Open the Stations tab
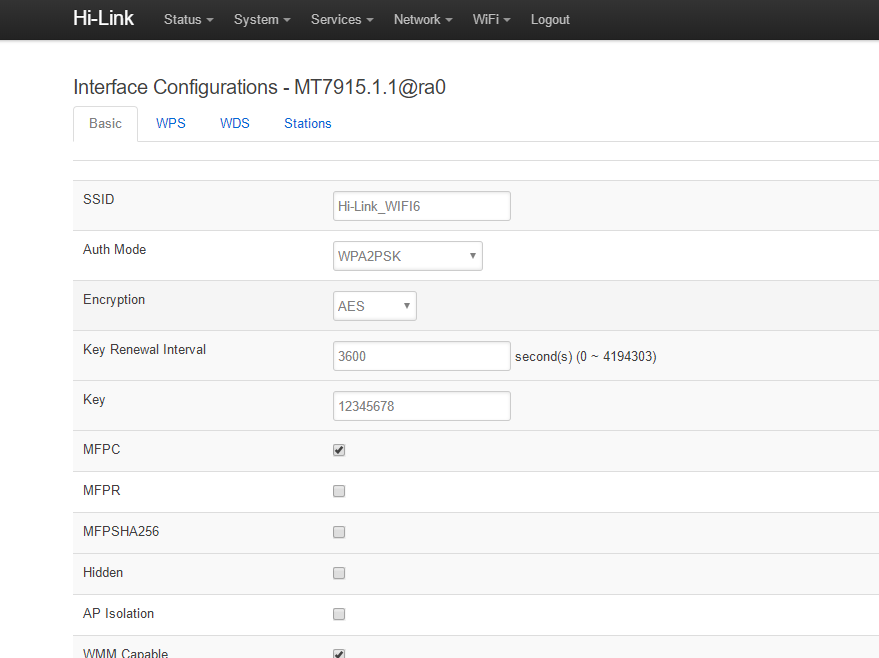879x658 pixels. pyautogui.click(x=308, y=124)
